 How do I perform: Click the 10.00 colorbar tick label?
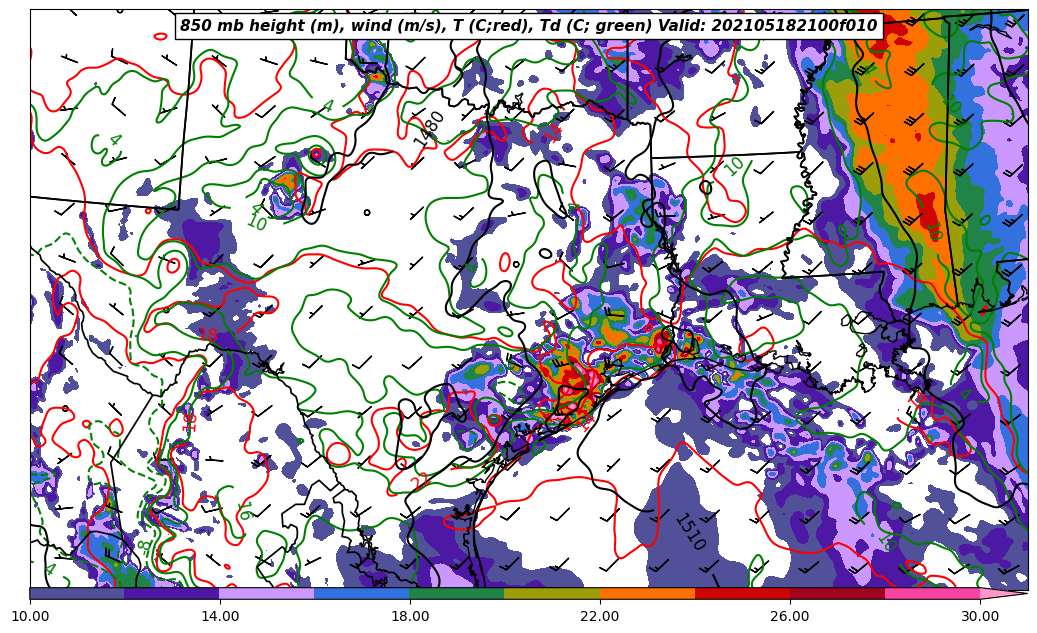tap(30, 616)
